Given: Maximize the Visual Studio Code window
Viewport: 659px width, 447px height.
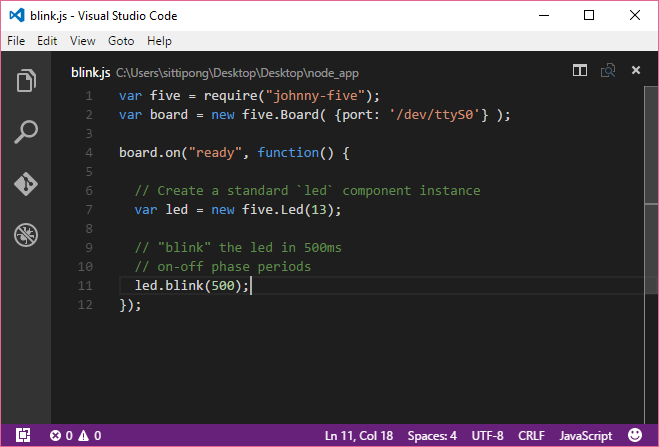Looking at the screenshot, I should tap(589, 16).
